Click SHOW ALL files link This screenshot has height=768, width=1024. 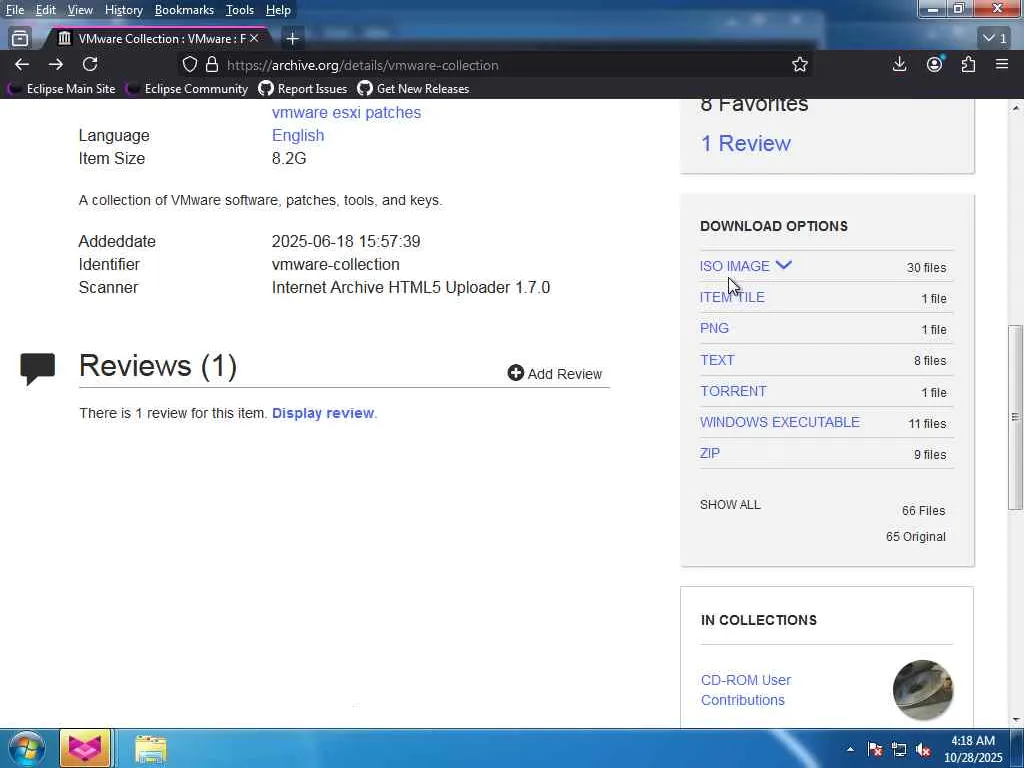coord(730,505)
